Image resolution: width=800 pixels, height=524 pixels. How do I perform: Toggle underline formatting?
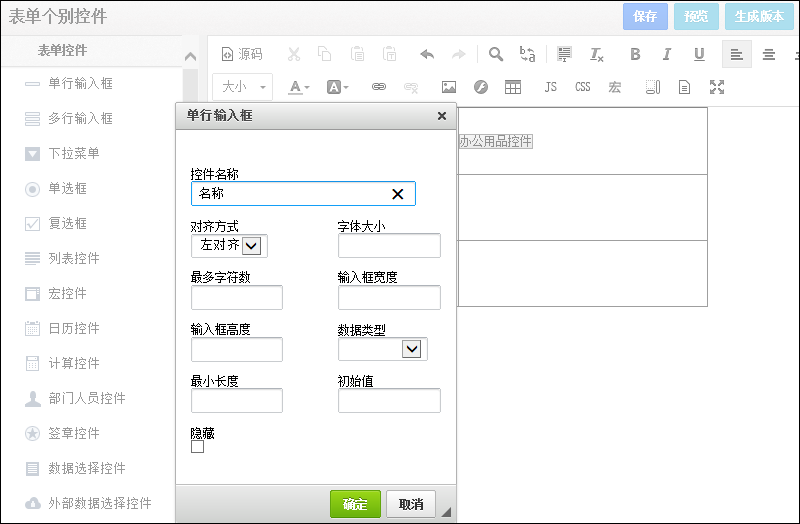pyautogui.click(x=699, y=54)
